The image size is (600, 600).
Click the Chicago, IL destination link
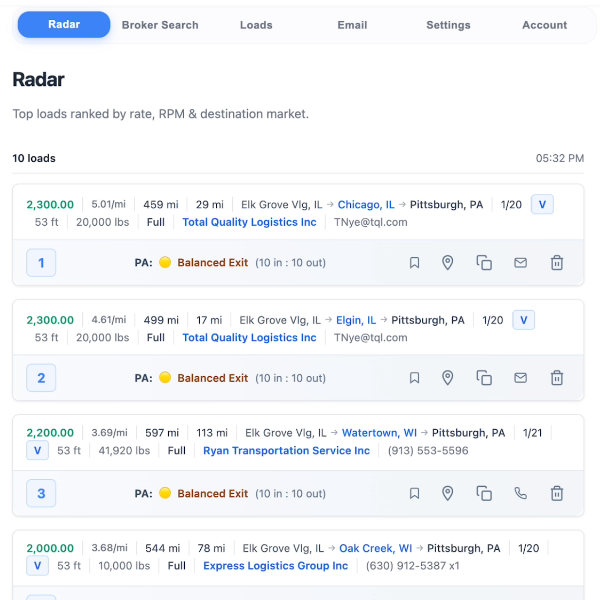[366, 205]
